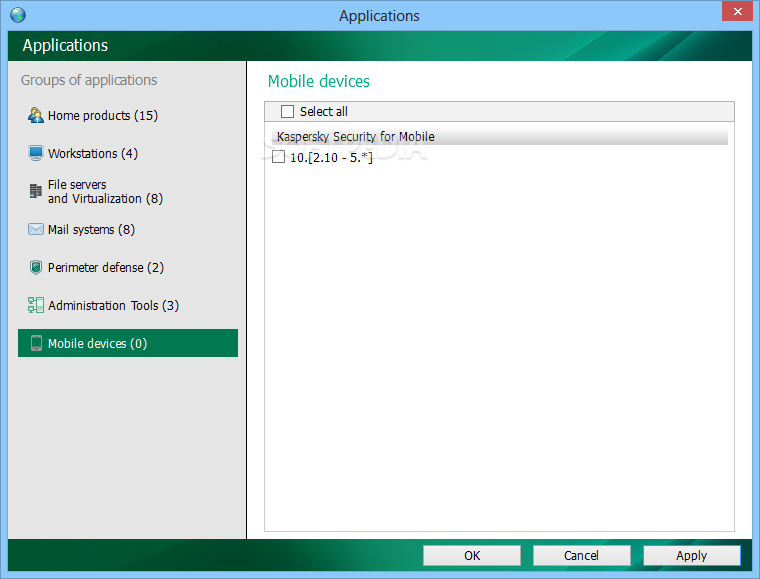The height and width of the screenshot is (579, 760).
Task: Select Workstations (4) group
Action: [128, 153]
